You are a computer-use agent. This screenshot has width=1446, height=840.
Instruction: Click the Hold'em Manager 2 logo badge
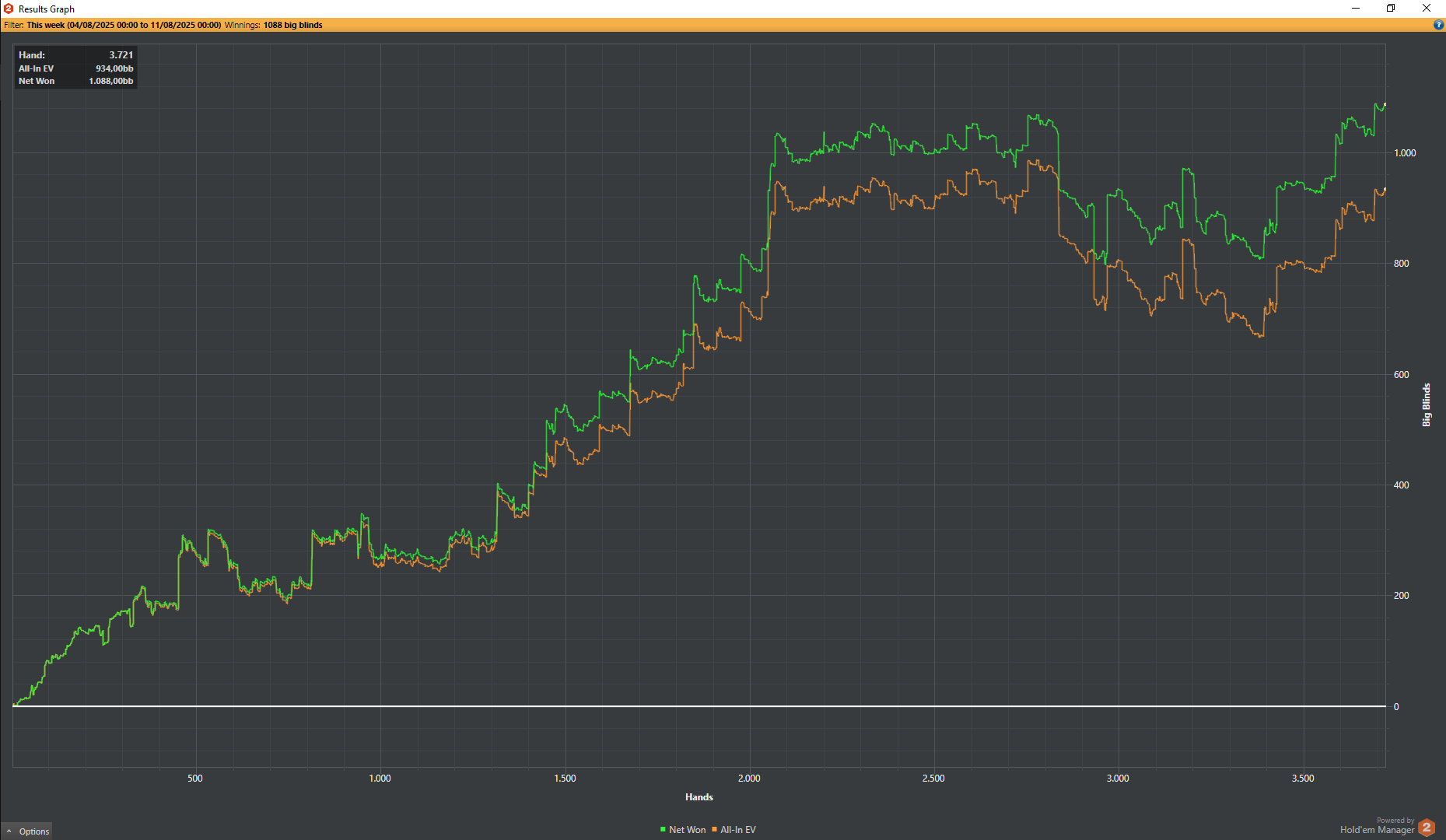(1426, 828)
